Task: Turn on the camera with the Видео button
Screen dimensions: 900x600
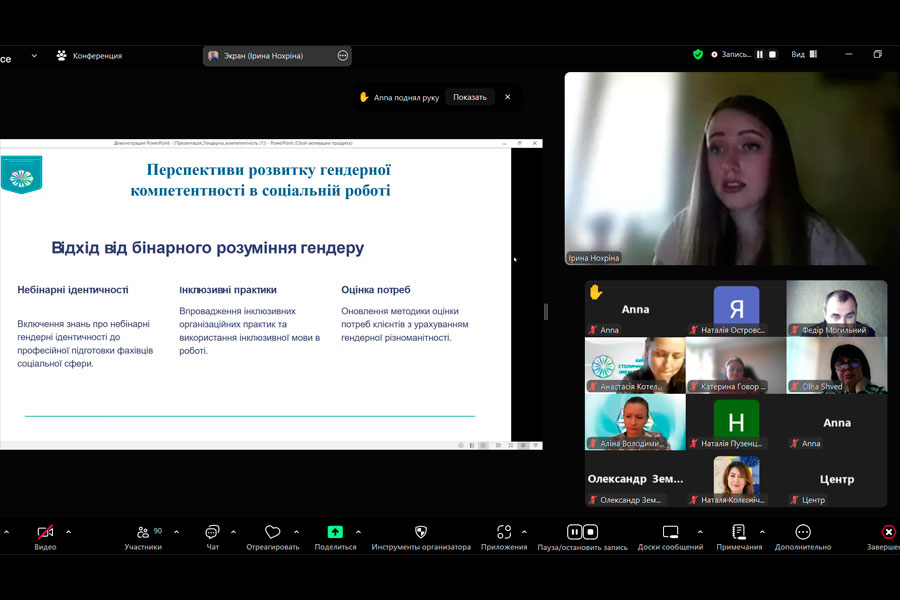Action: click(x=45, y=532)
